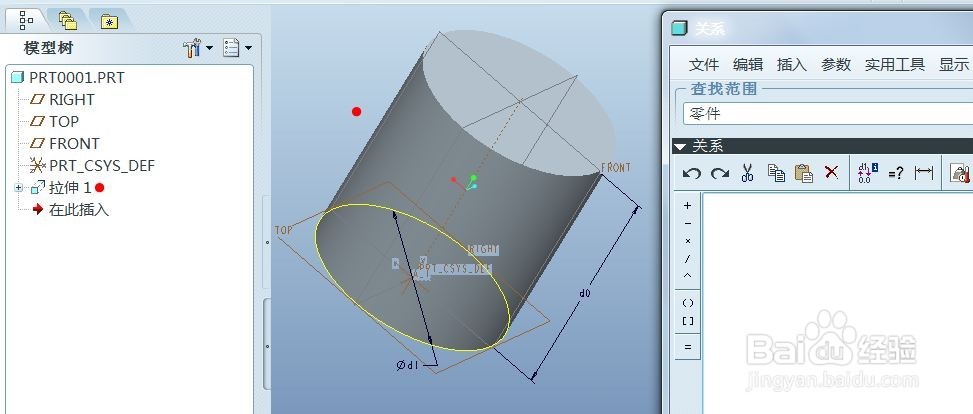
Task: Click the TOP plane label in viewport
Action: click(x=284, y=230)
